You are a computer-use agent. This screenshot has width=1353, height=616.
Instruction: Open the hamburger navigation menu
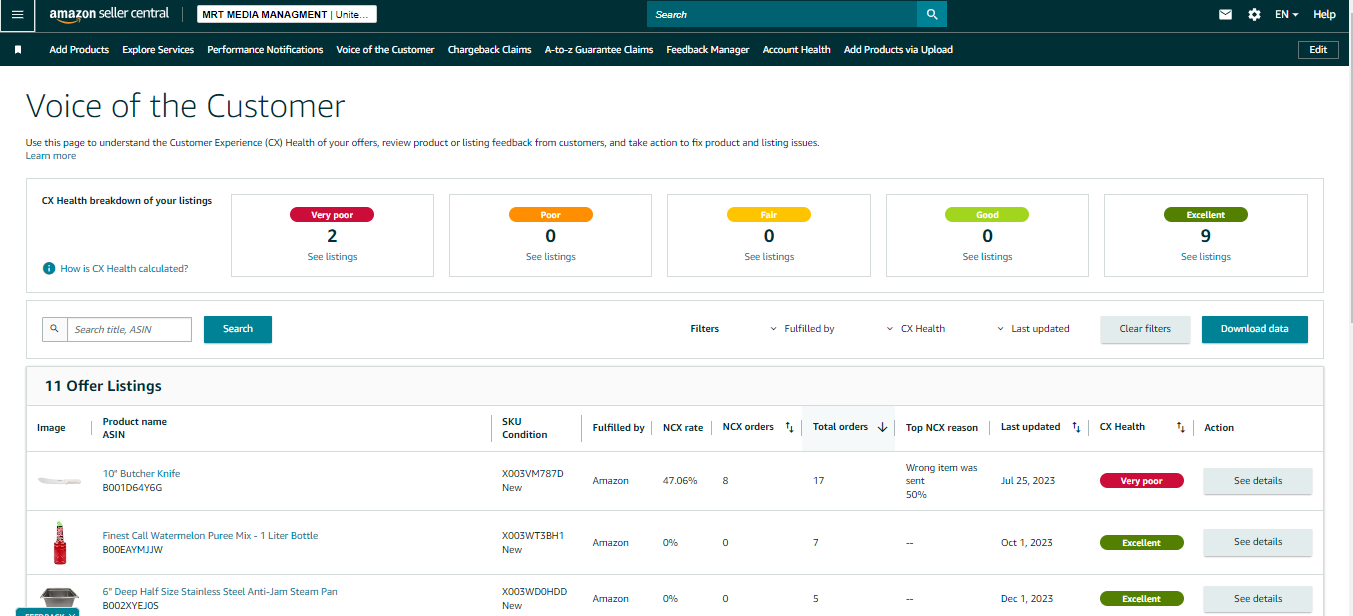(17, 15)
